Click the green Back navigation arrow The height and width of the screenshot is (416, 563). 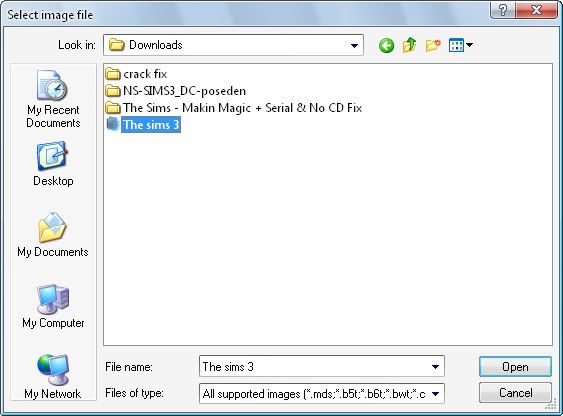(386, 46)
